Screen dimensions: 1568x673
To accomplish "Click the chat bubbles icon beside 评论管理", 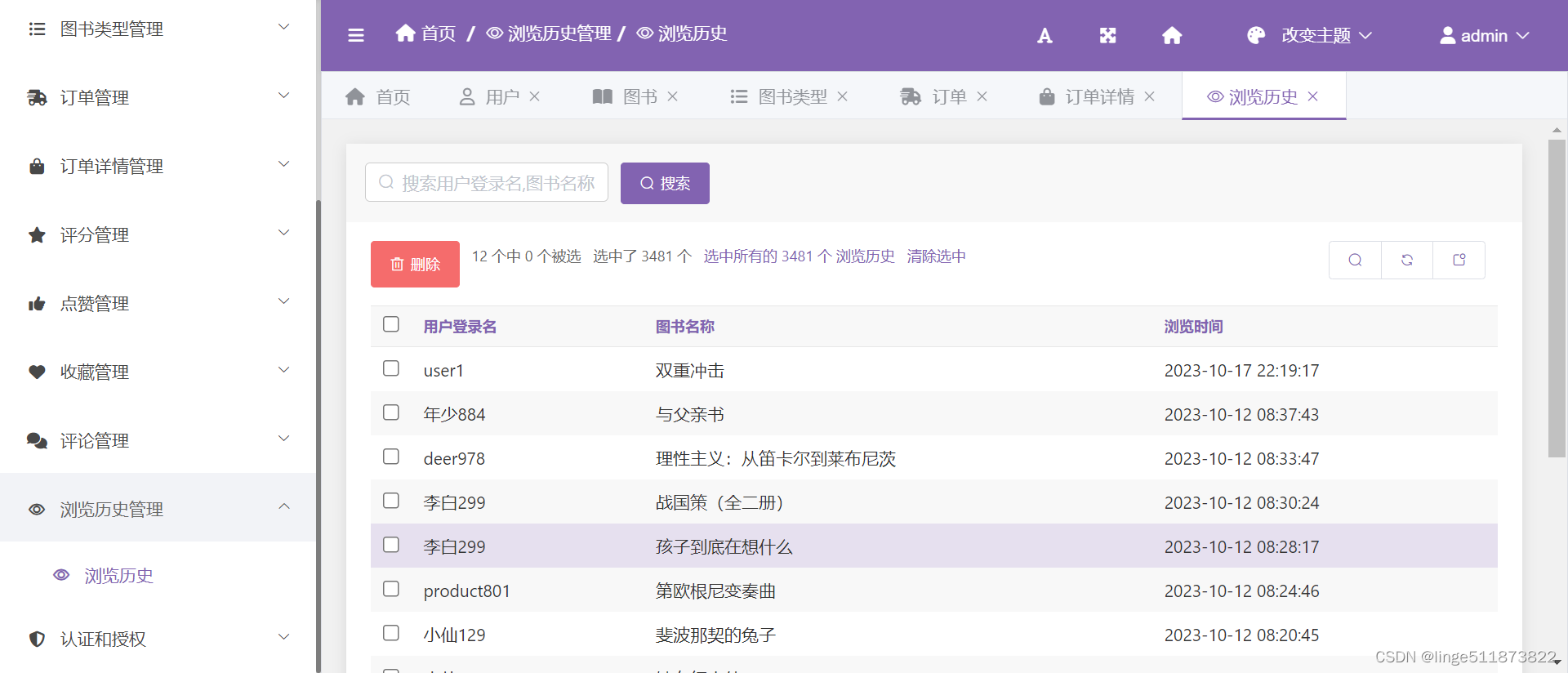I will [37, 441].
